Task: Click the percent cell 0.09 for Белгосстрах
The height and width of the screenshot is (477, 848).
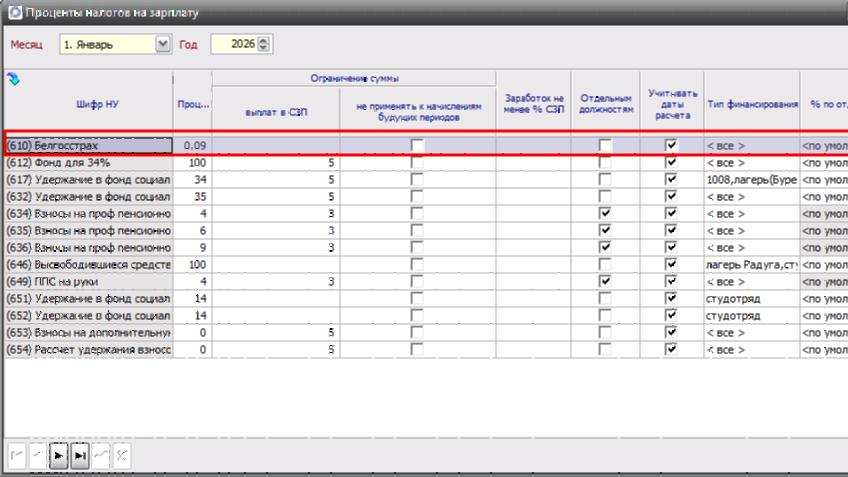Action: click(191, 145)
